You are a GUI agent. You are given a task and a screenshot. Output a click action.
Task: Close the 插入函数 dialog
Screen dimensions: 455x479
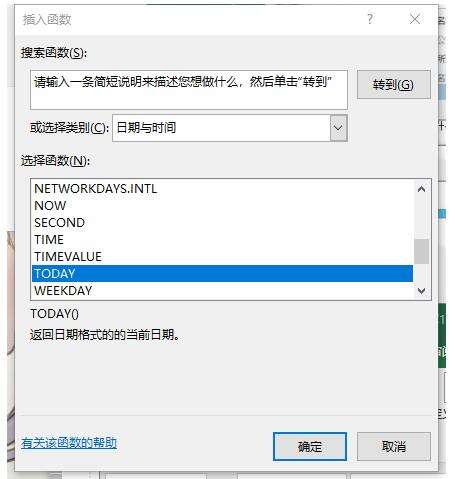pyautogui.click(x=415, y=19)
